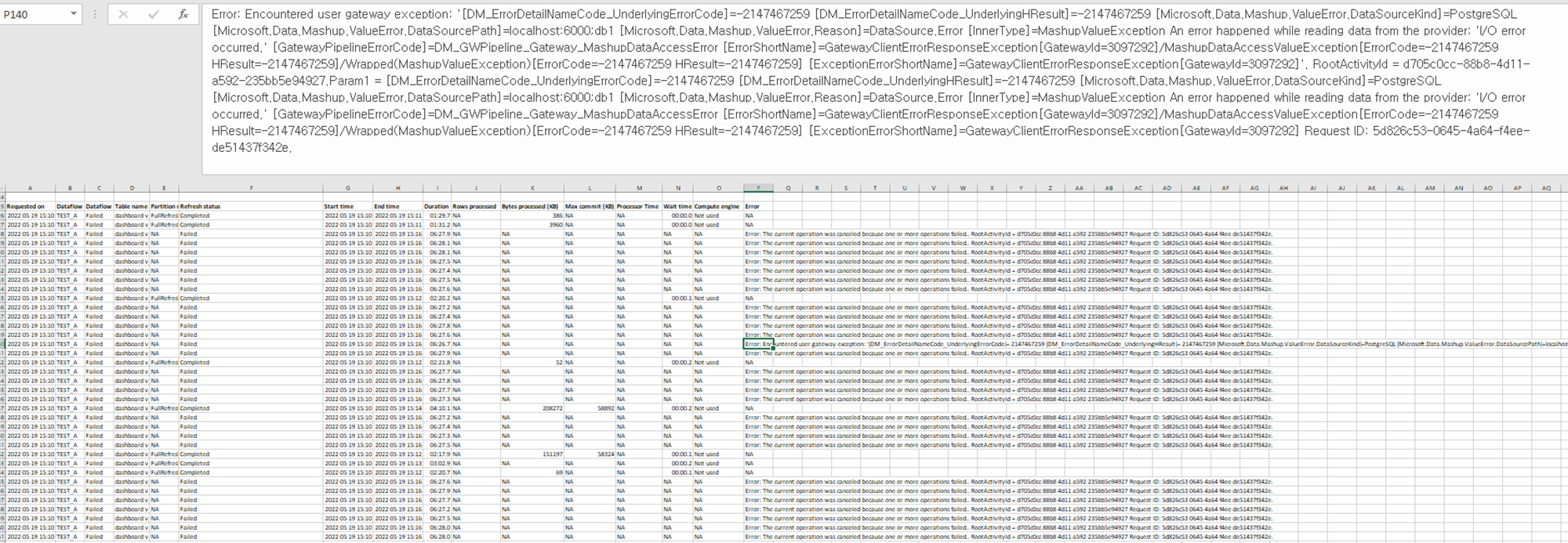Viewport: 1568px width, 543px height.
Task: Click end time cell 2022 05 19 15:13
Action: (x=398, y=464)
